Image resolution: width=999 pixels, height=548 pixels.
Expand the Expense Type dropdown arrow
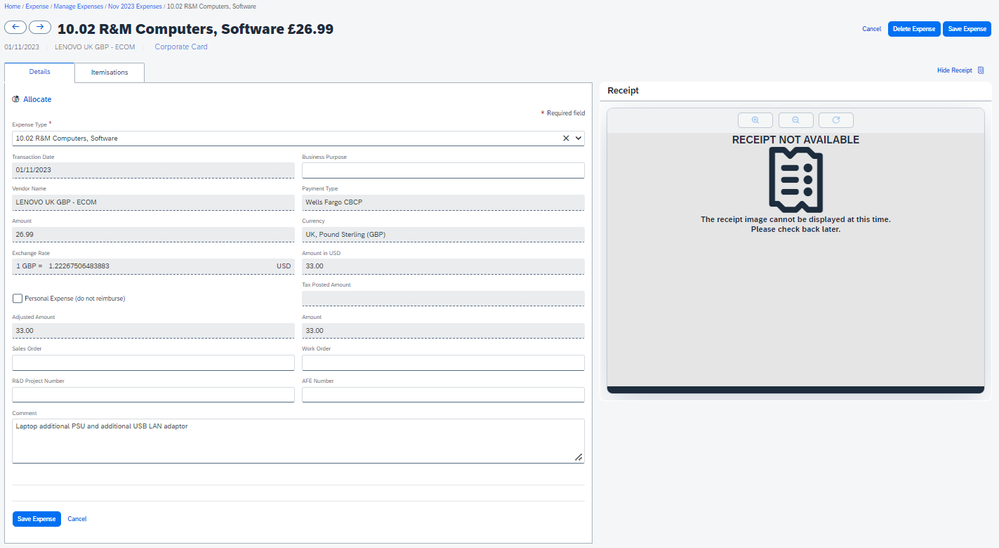(578, 138)
